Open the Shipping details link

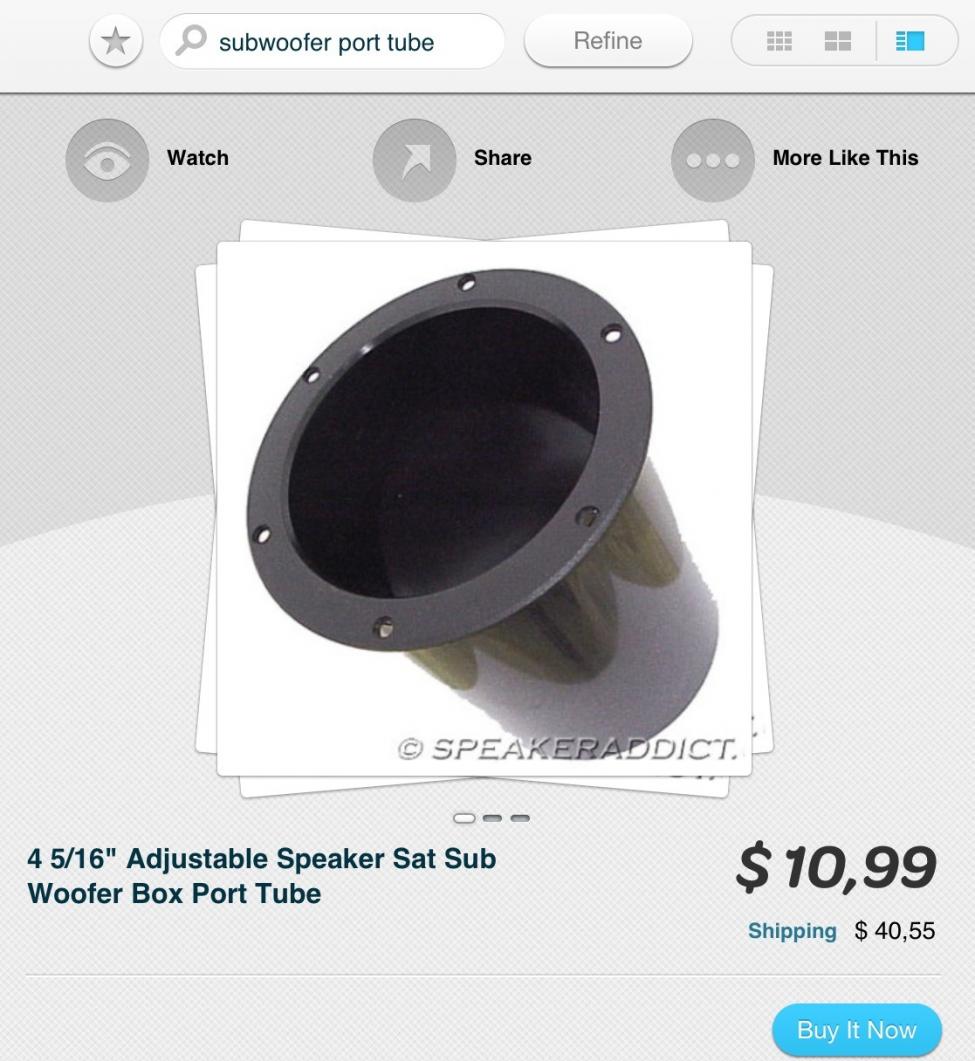[792, 931]
